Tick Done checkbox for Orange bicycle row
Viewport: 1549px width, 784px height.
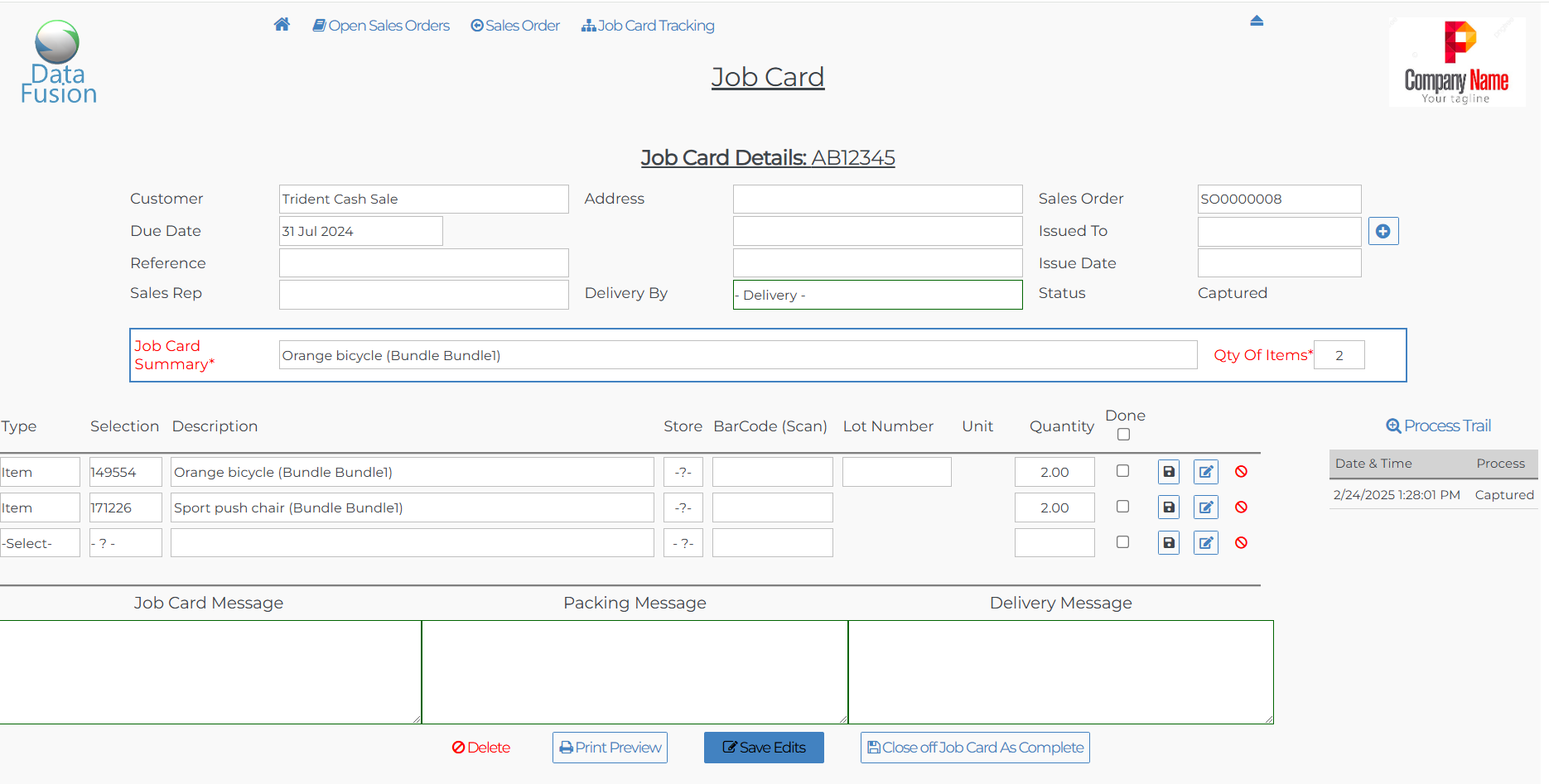click(1122, 471)
